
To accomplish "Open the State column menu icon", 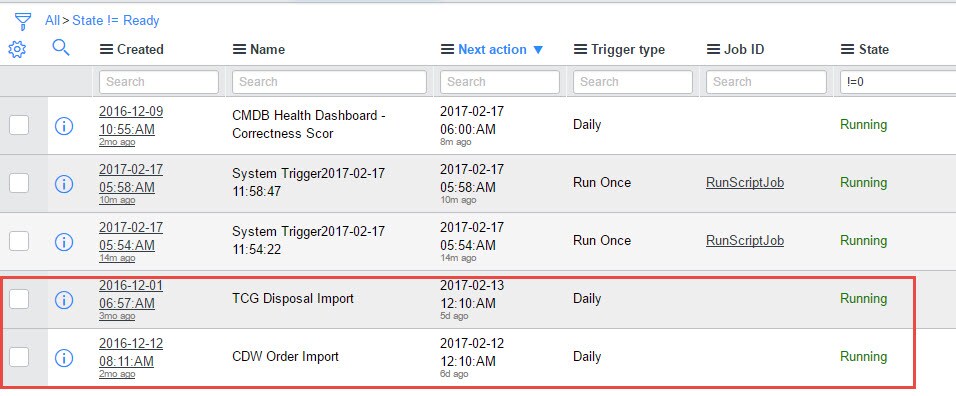I will (847, 49).
